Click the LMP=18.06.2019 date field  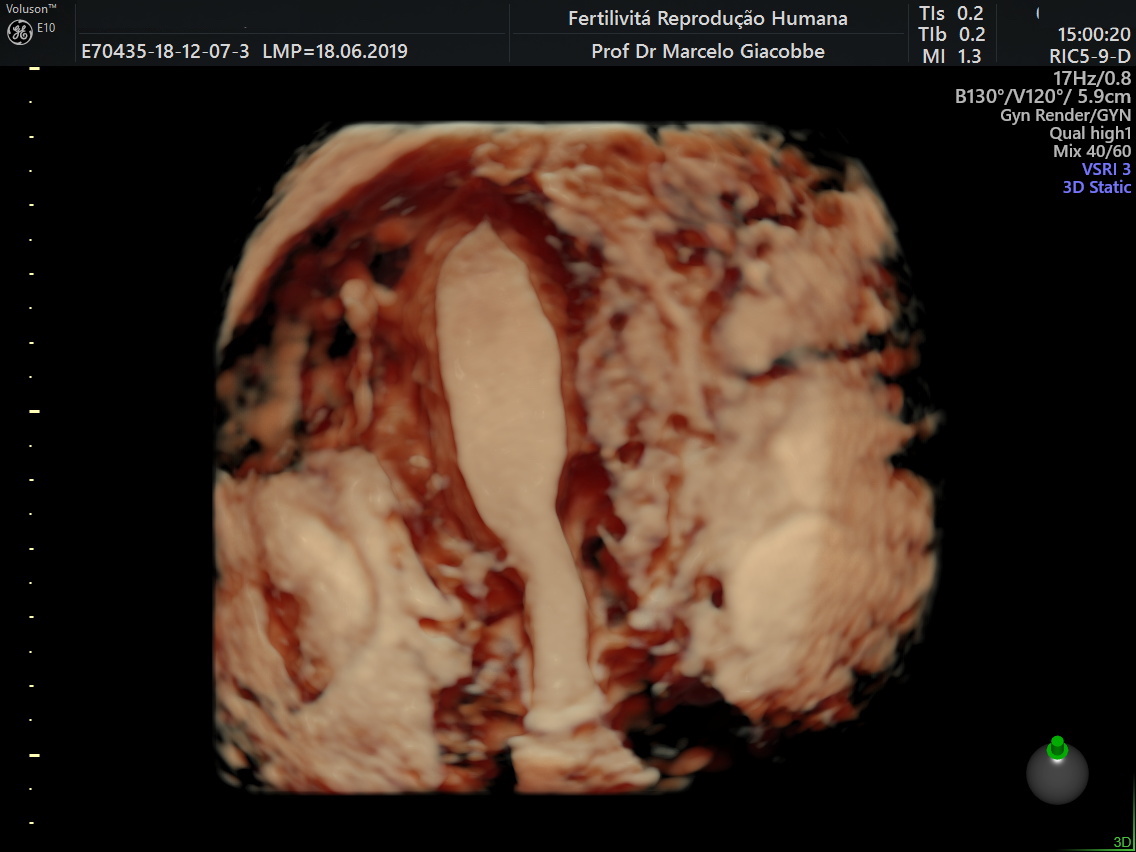click(335, 51)
